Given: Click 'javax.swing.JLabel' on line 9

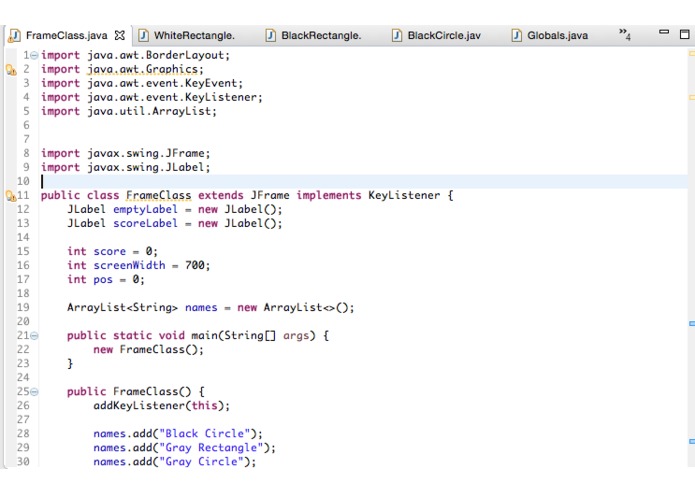Looking at the screenshot, I should [146, 167].
